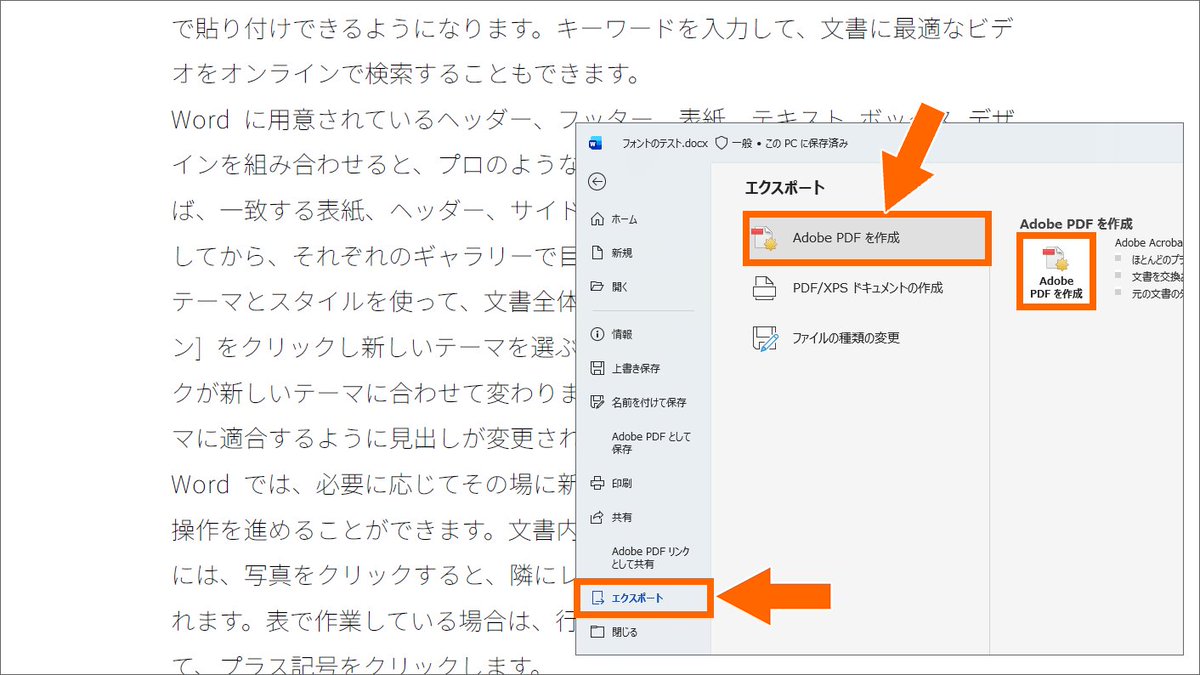This screenshot has width=1200, height=675.
Task: Click the share icon beside 共有
Action: point(598,517)
